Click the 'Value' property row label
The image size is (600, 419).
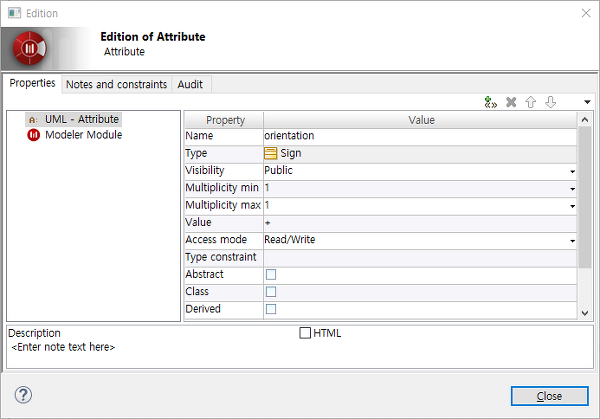(198, 222)
